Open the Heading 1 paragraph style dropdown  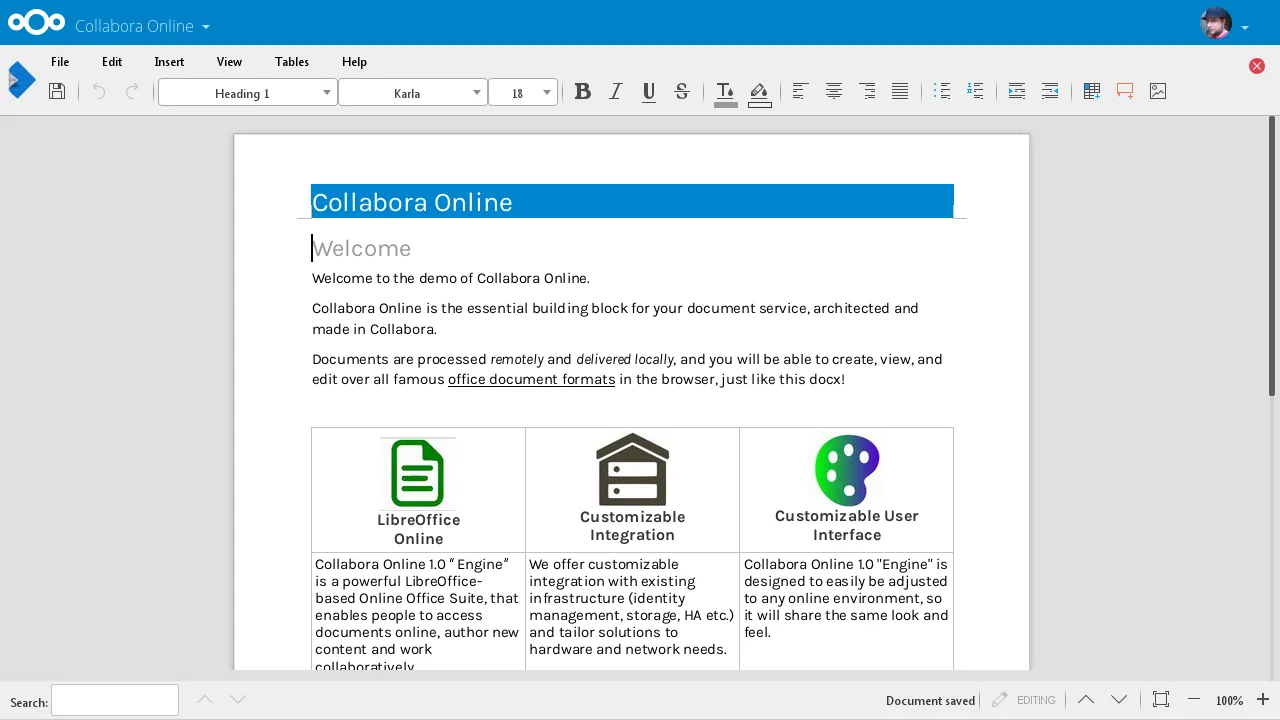pos(247,93)
